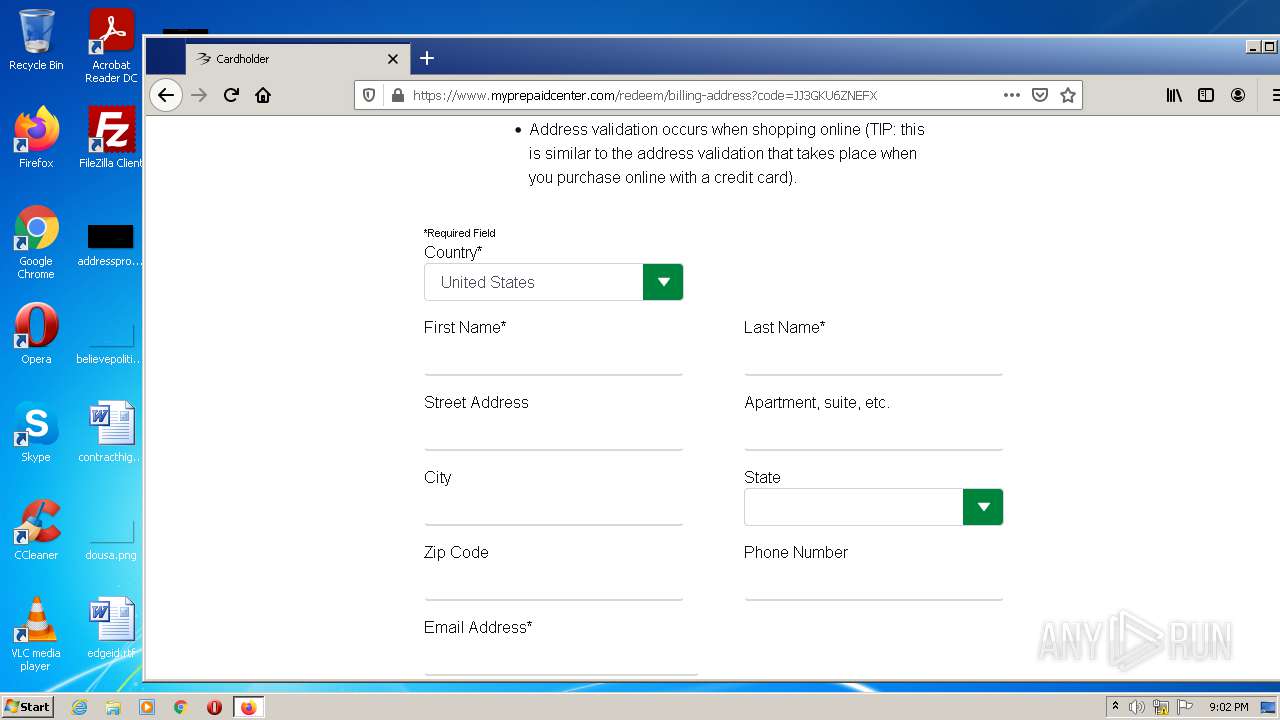Focus the First Name field
This screenshot has height=720, width=1280.
(x=553, y=358)
